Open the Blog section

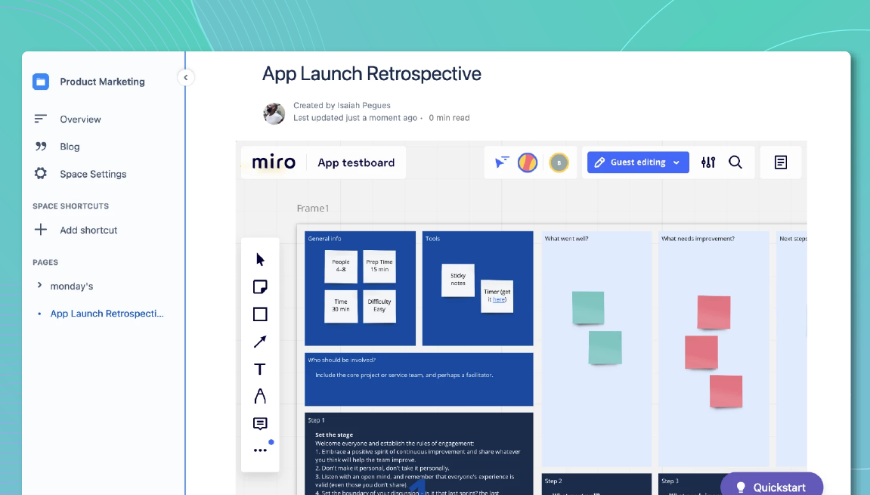tap(70, 147)
